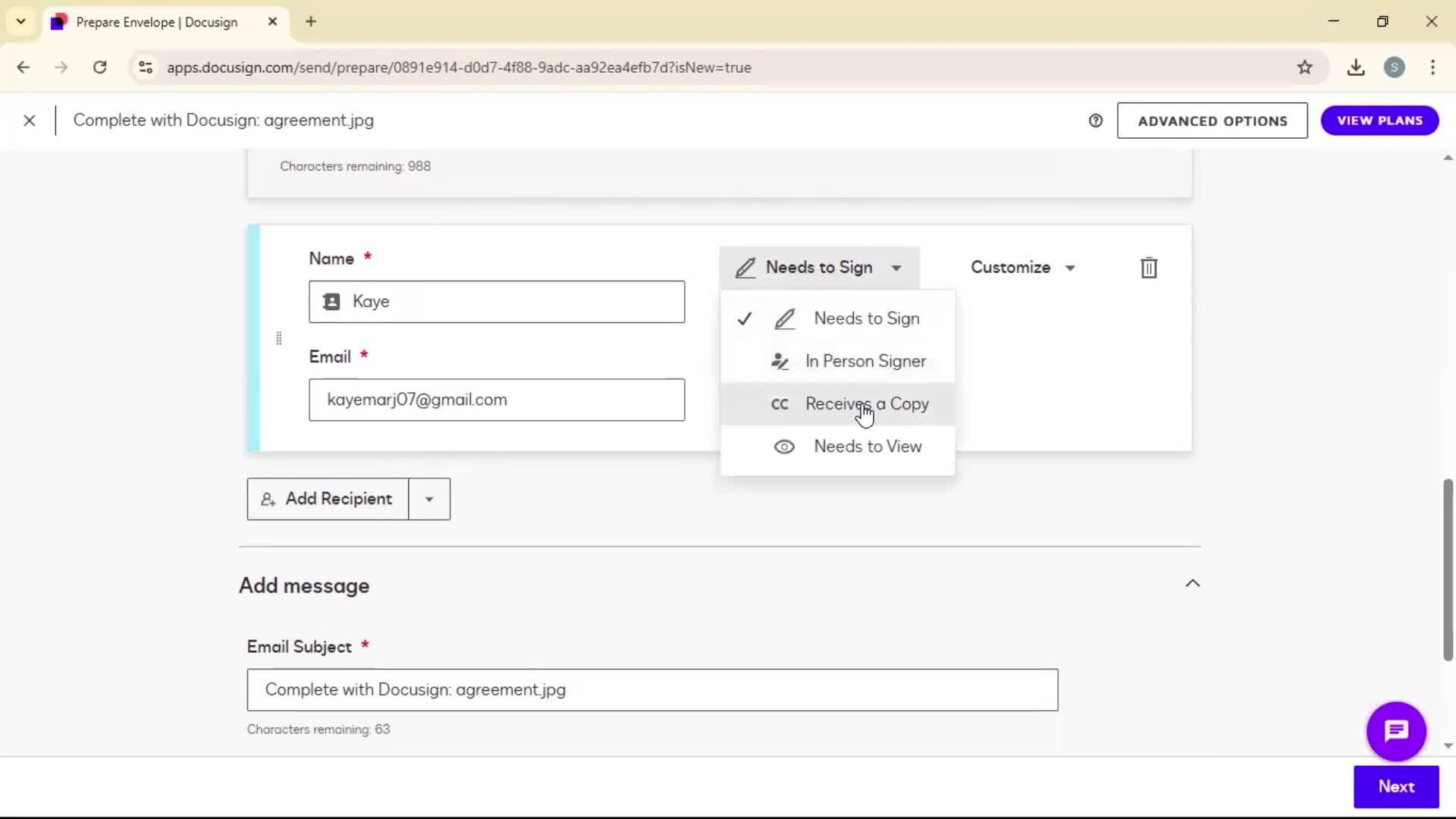Open the Customize dropdown
1456x819 pixels.
[1023, 268]
